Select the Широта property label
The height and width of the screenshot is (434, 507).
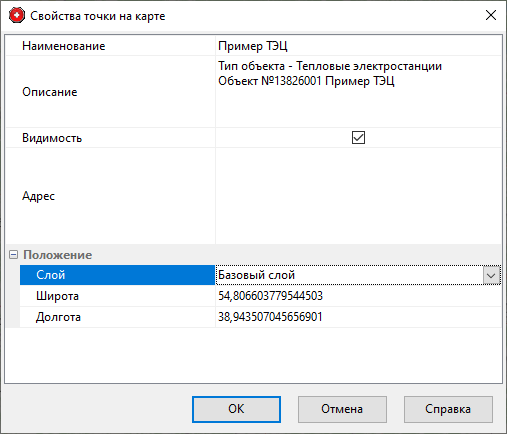click(57, 296)
